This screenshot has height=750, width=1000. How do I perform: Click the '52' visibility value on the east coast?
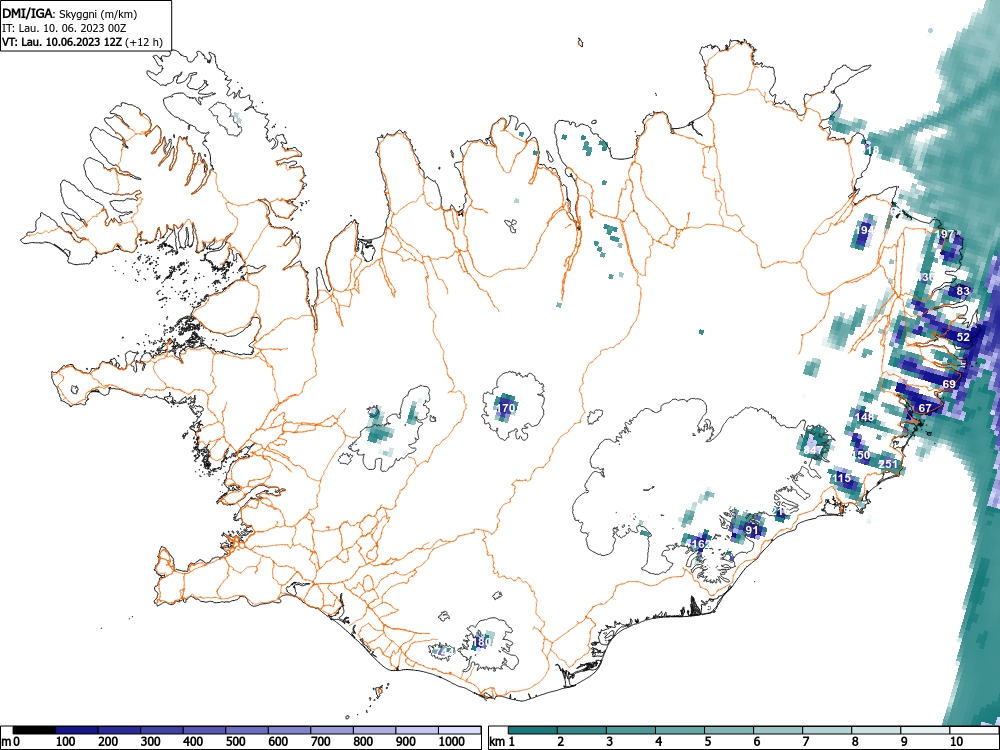coord(963,337)
